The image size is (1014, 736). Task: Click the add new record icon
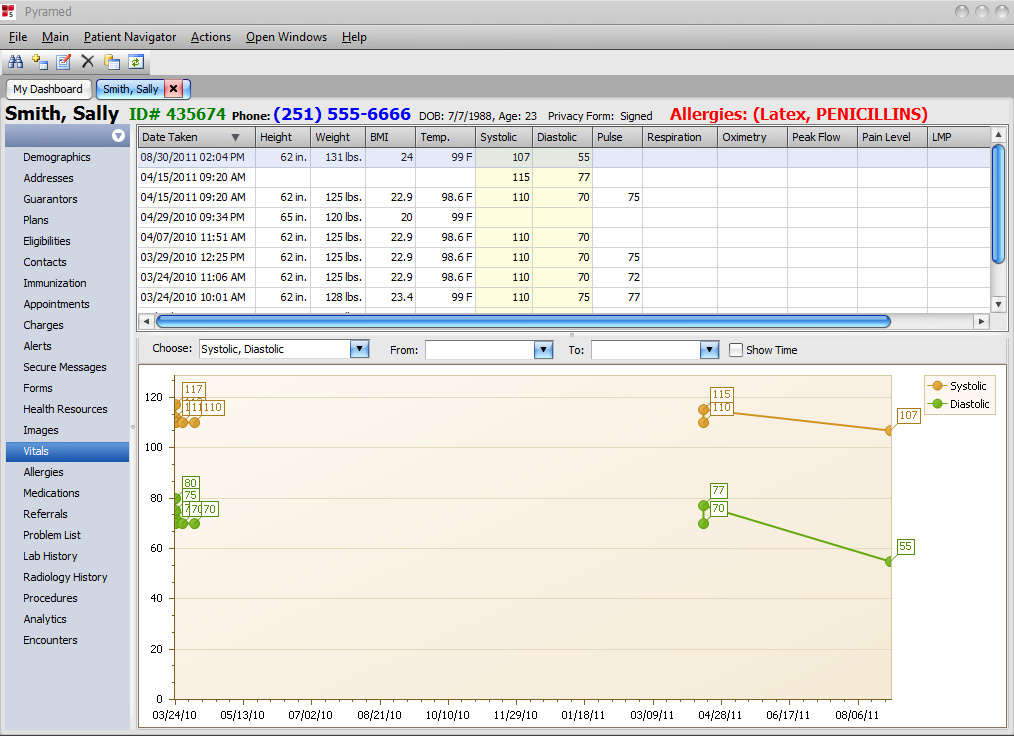(x=40, y=62)
